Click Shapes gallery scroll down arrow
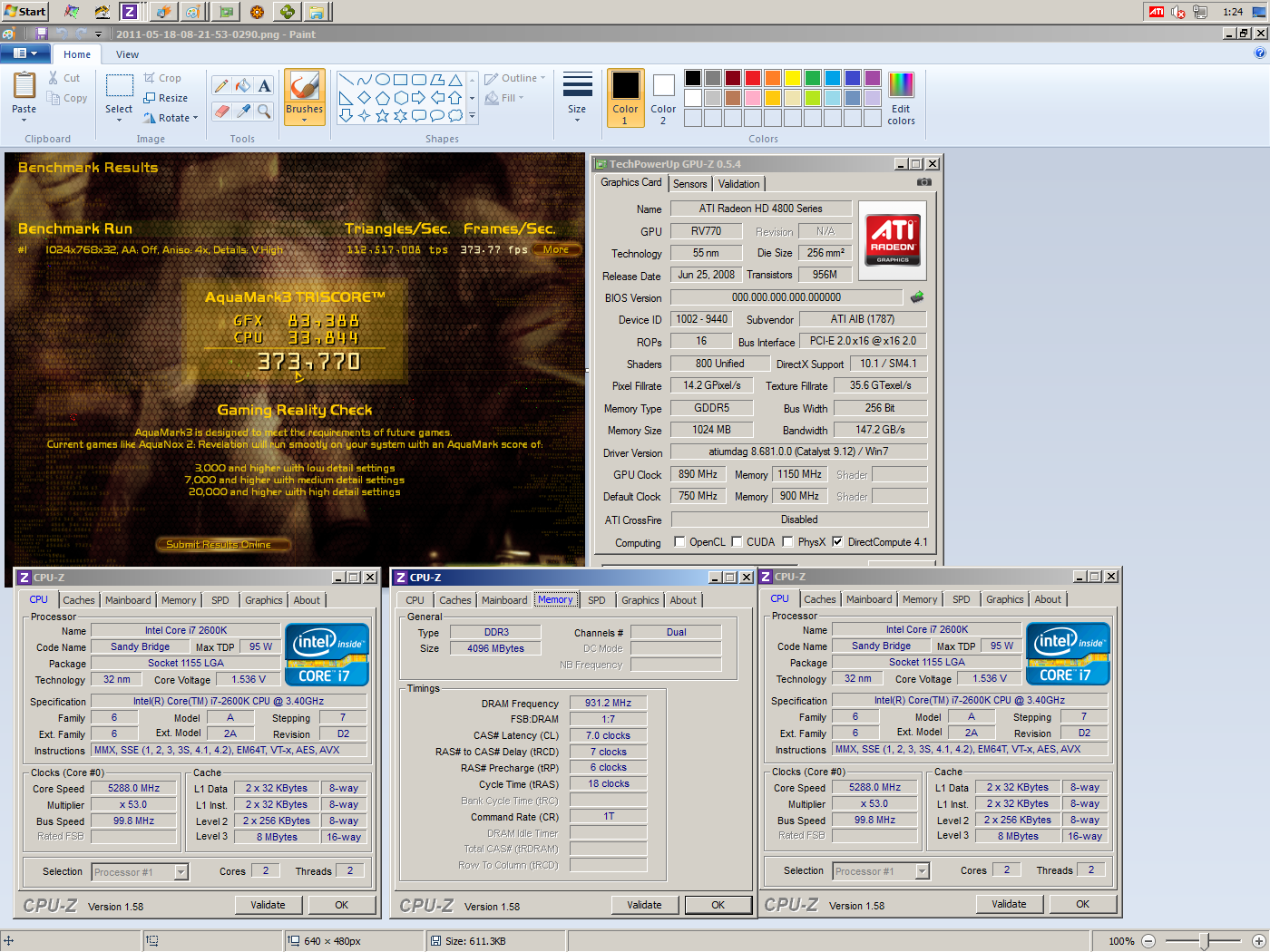 click(x=472, y=98)
